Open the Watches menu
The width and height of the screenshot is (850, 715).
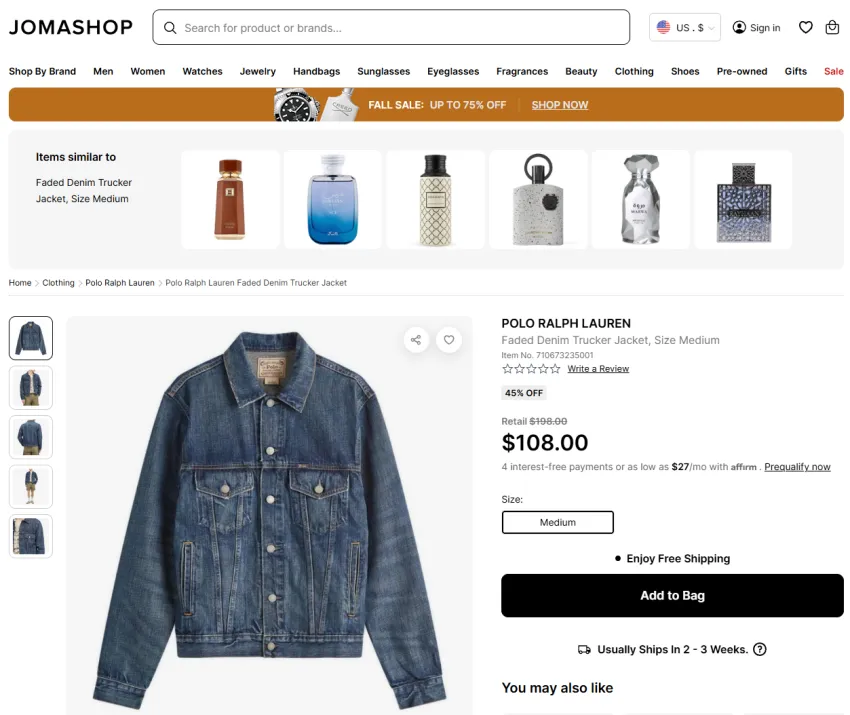point(202,71)
